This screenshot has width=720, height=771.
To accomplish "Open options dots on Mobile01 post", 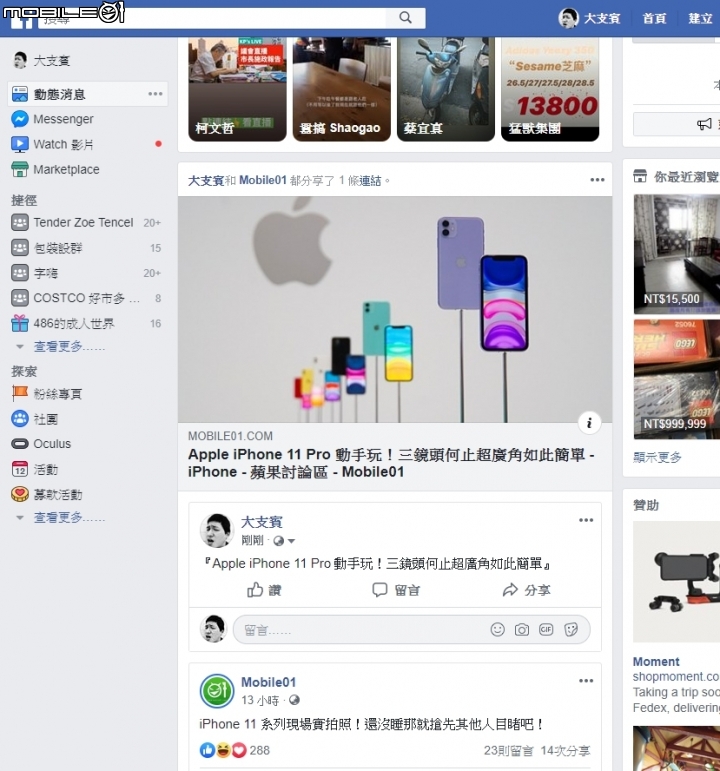I will click(586, 681).
